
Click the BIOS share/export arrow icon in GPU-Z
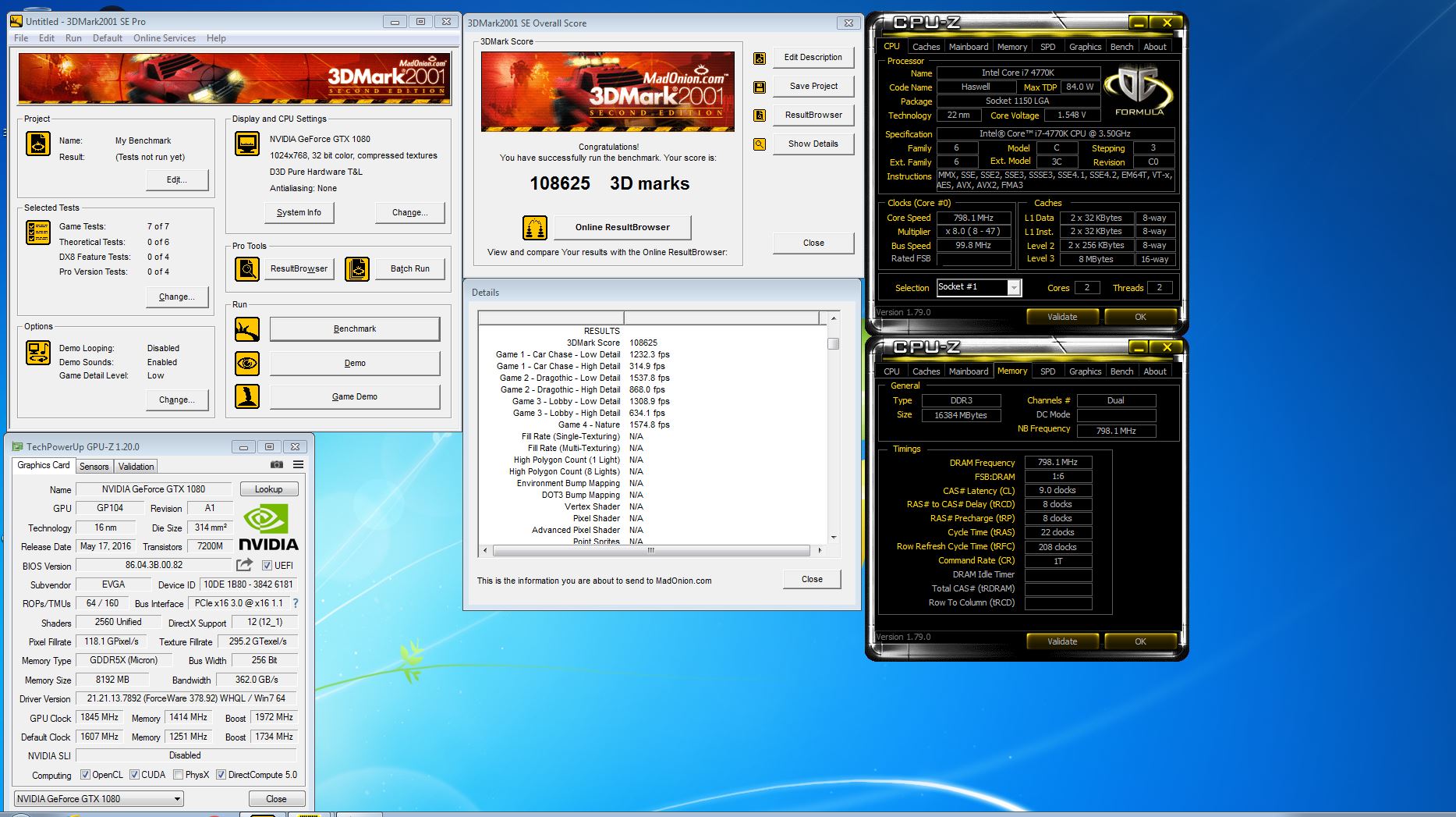click(x=245, y=565)
